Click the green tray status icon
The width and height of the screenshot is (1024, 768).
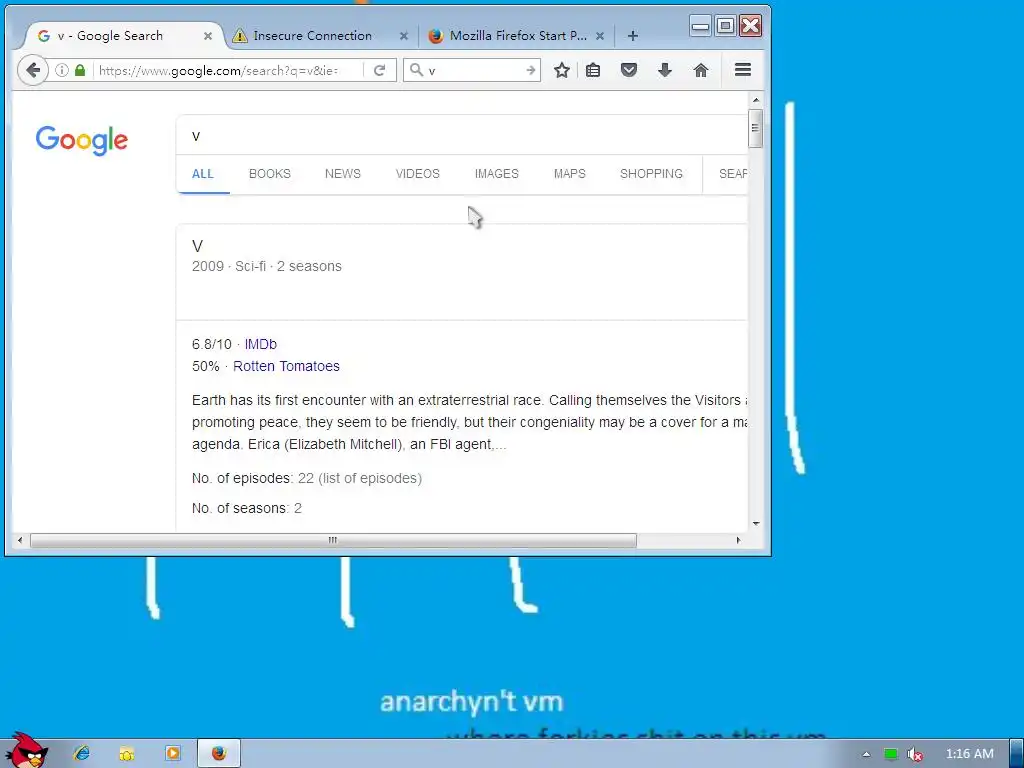click(x=890, y=754)
